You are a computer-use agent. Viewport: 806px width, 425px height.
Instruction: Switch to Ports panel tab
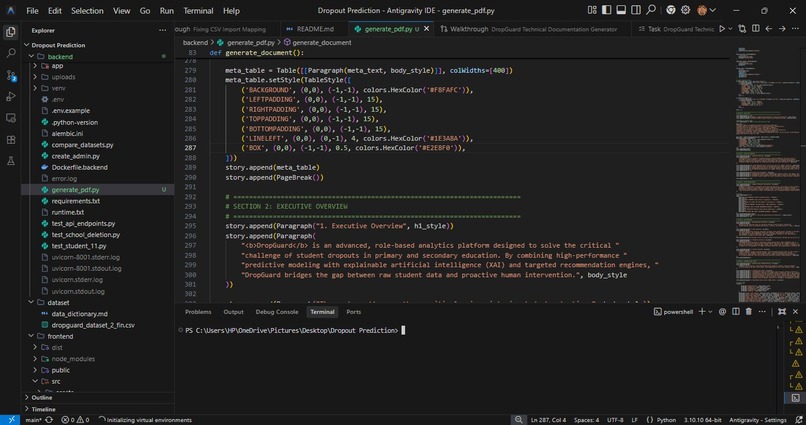pos(354,312)
